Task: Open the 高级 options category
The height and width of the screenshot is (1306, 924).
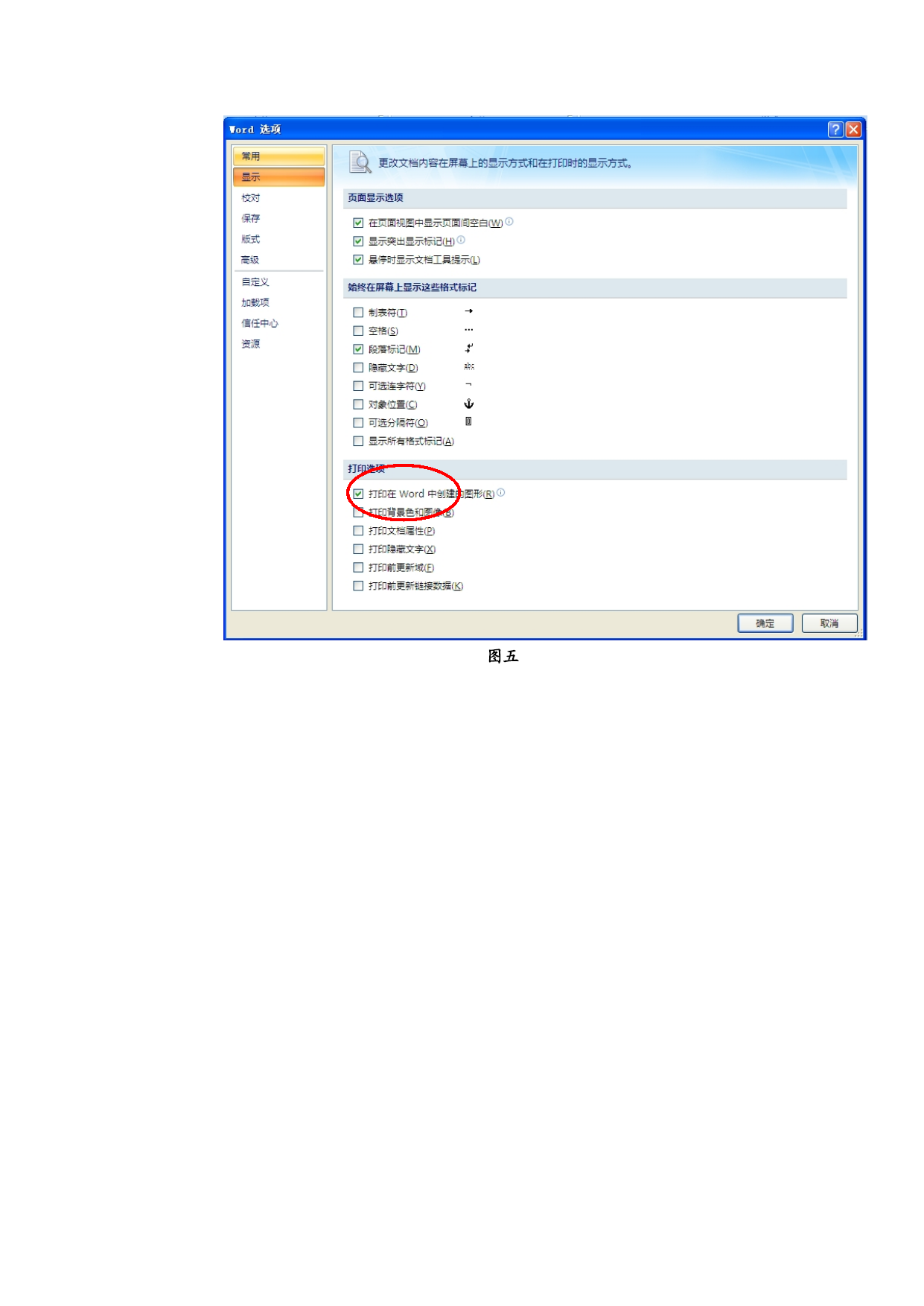Action: click(x=250, y=261)
